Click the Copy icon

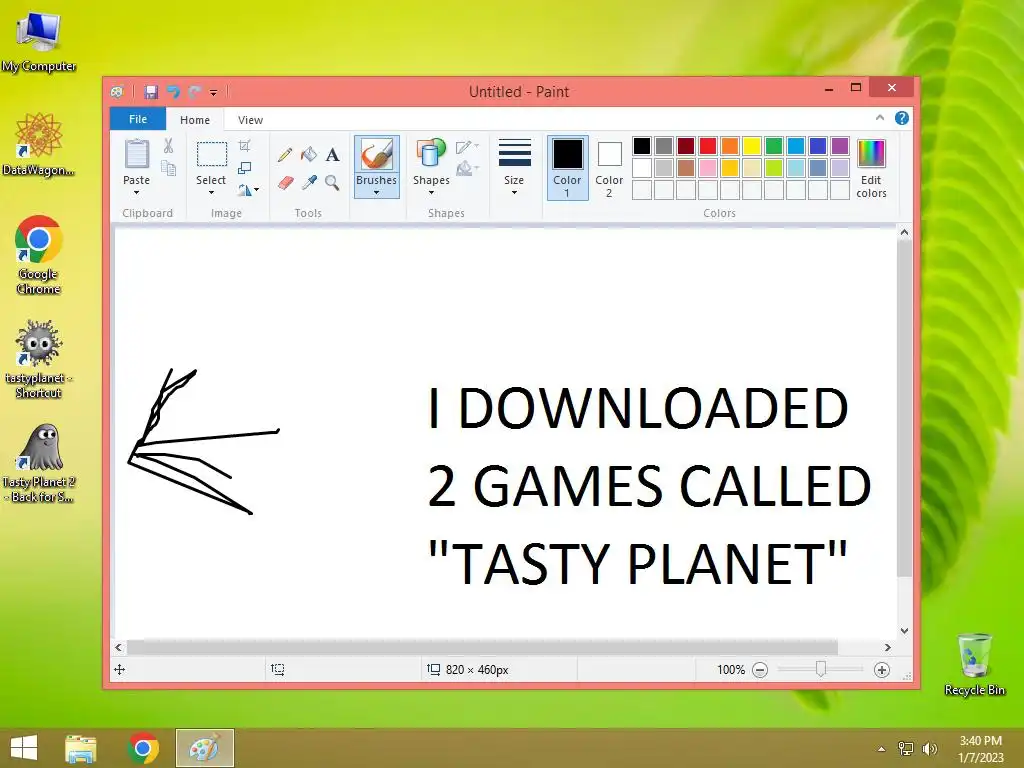pyautogui.click(x=168, y=168)
